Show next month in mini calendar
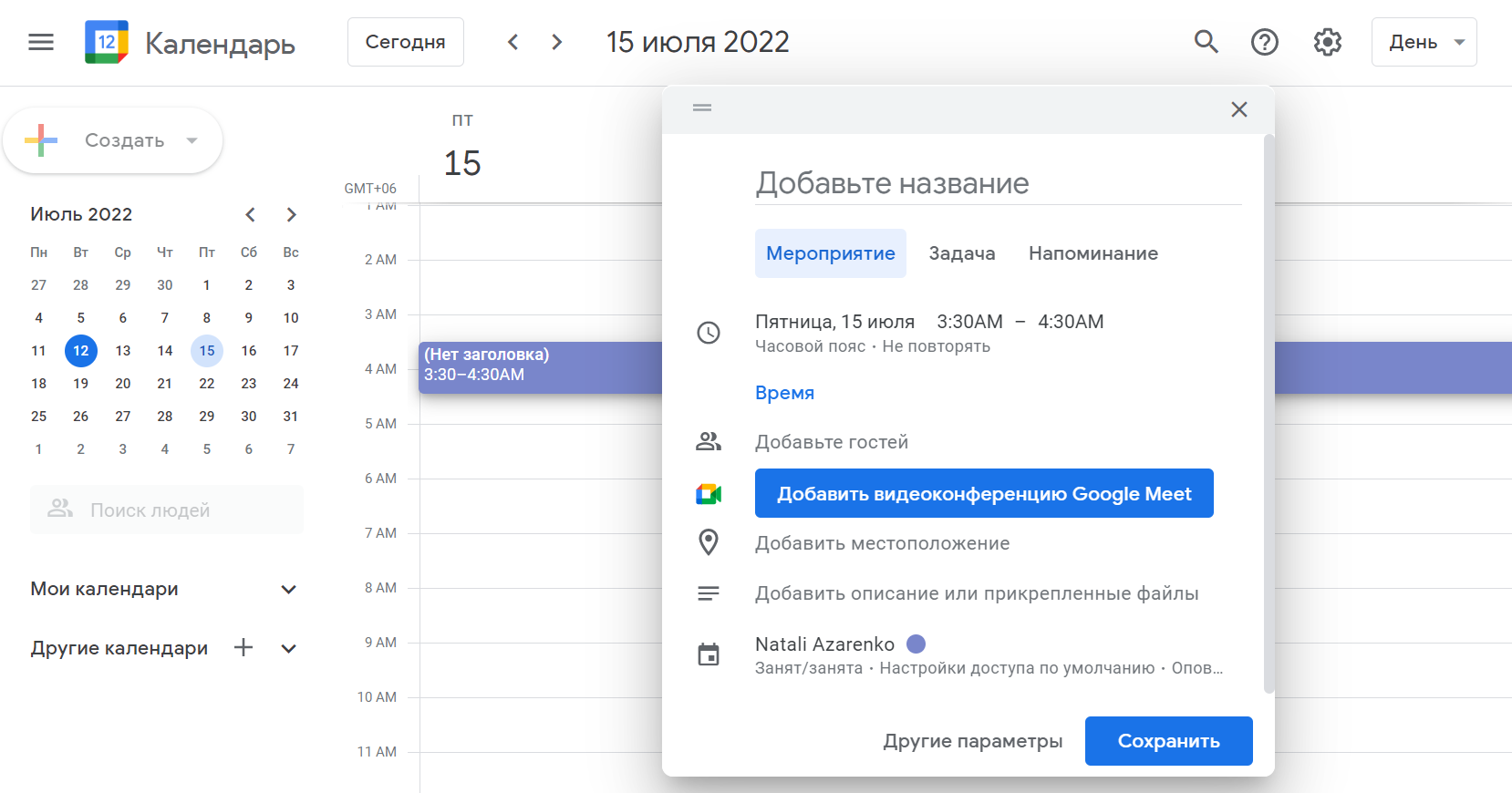Viewport: 1512px width, 793px height. pos(292,215)
